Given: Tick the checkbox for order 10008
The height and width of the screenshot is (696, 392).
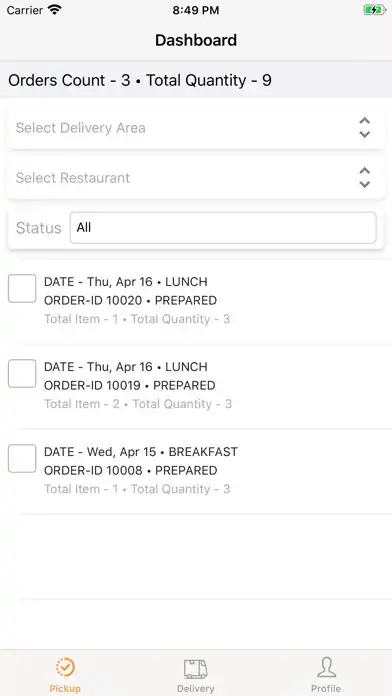Looking at the screenshot, I should coord(22,459).
